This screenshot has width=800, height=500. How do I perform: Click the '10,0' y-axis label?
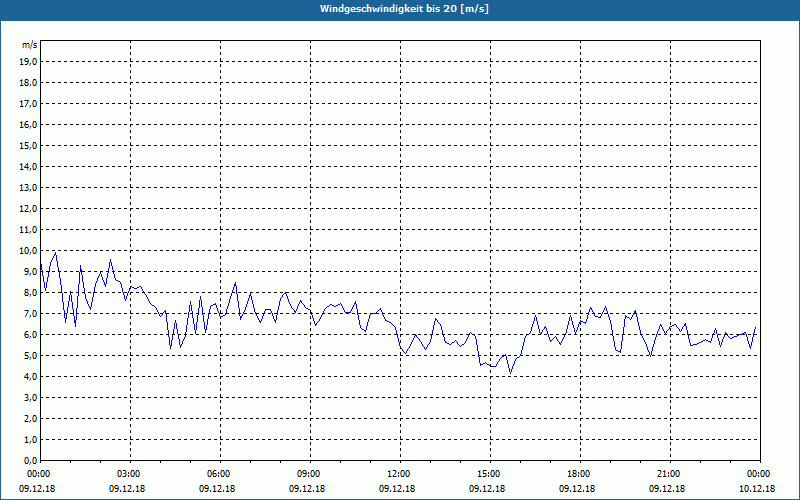[x=29, y=251]
